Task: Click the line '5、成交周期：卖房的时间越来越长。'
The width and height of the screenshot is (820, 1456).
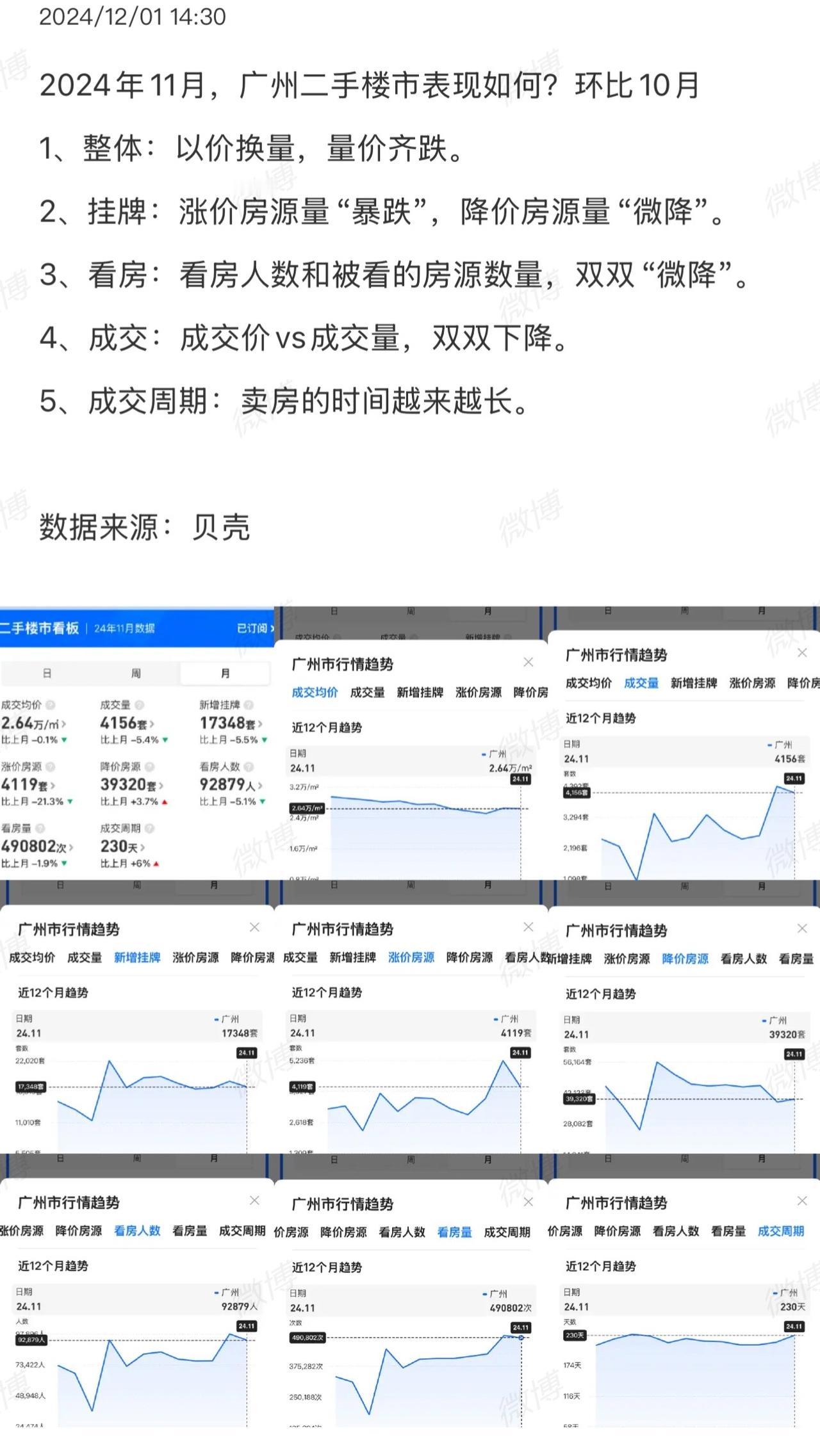Action: point(284,401)
